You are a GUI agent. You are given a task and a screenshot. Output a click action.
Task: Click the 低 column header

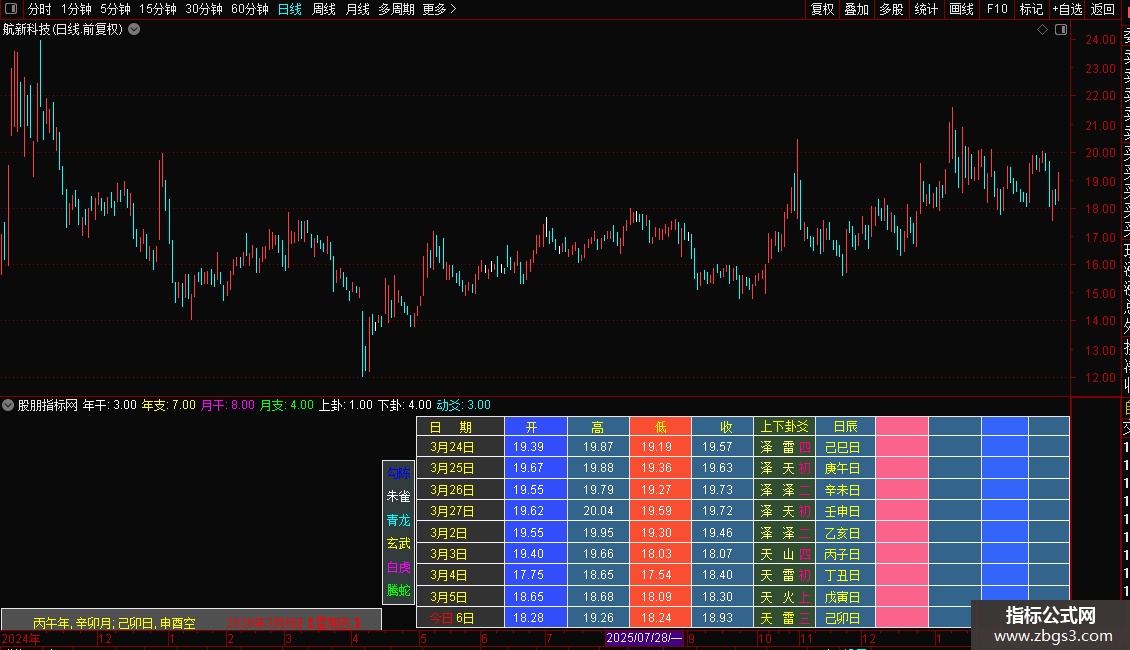click(660, 427)
